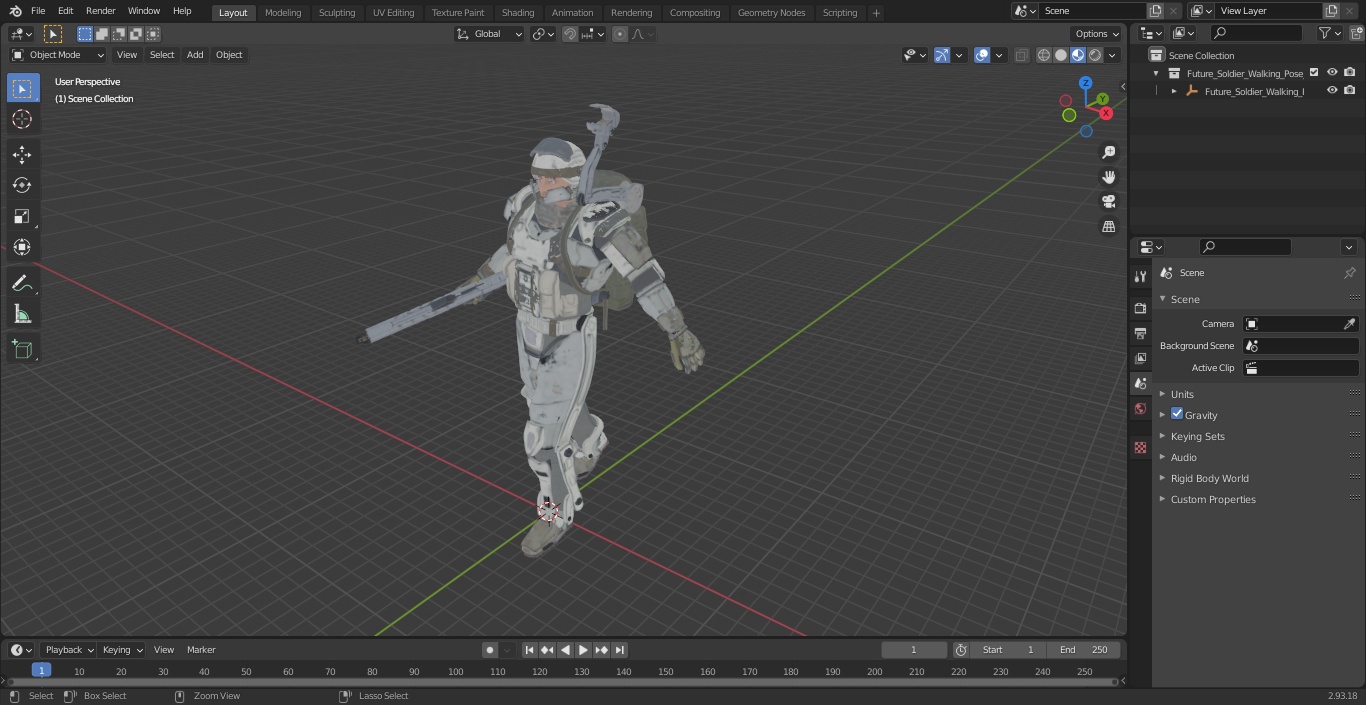Expand the Future_Soldier_Walking_I tree item
Image resolution: width=1366 pixels, height=705 pixels.
pos(1174,91)
